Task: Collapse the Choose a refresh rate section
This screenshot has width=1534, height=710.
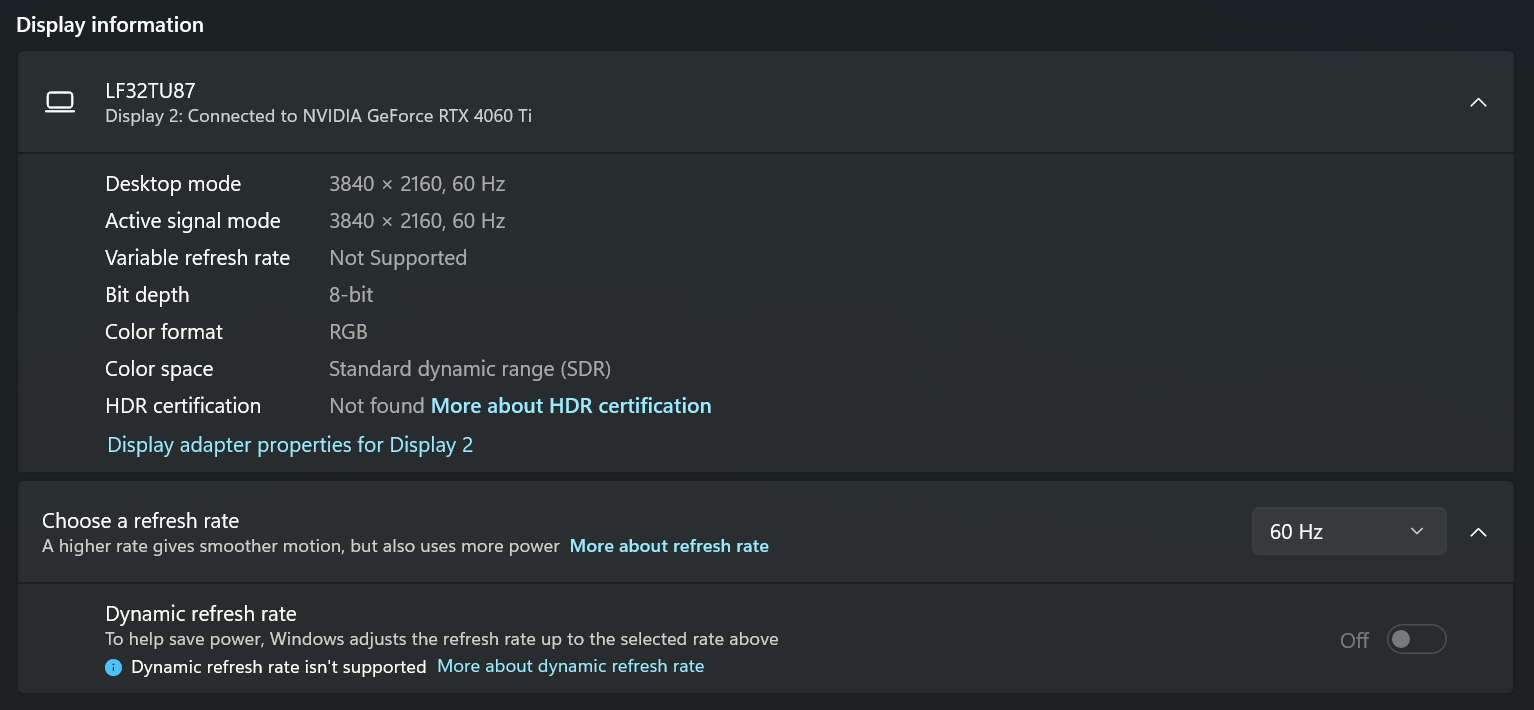Action: tap(1478, 532)
